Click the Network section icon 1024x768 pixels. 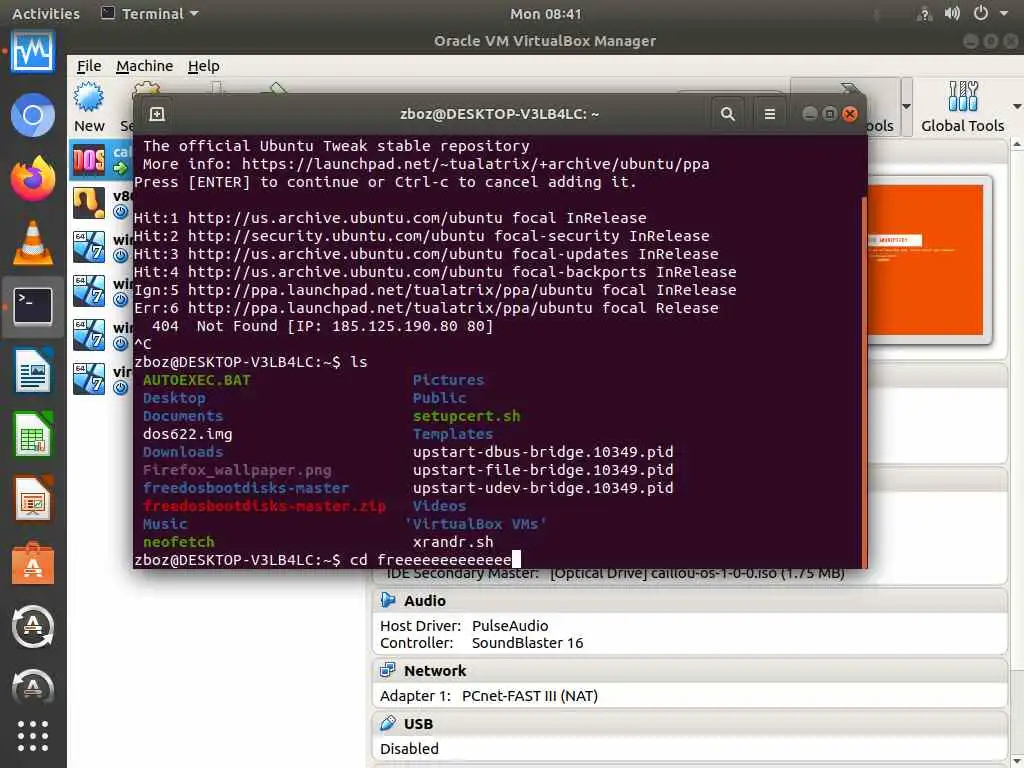click(388, 670)
